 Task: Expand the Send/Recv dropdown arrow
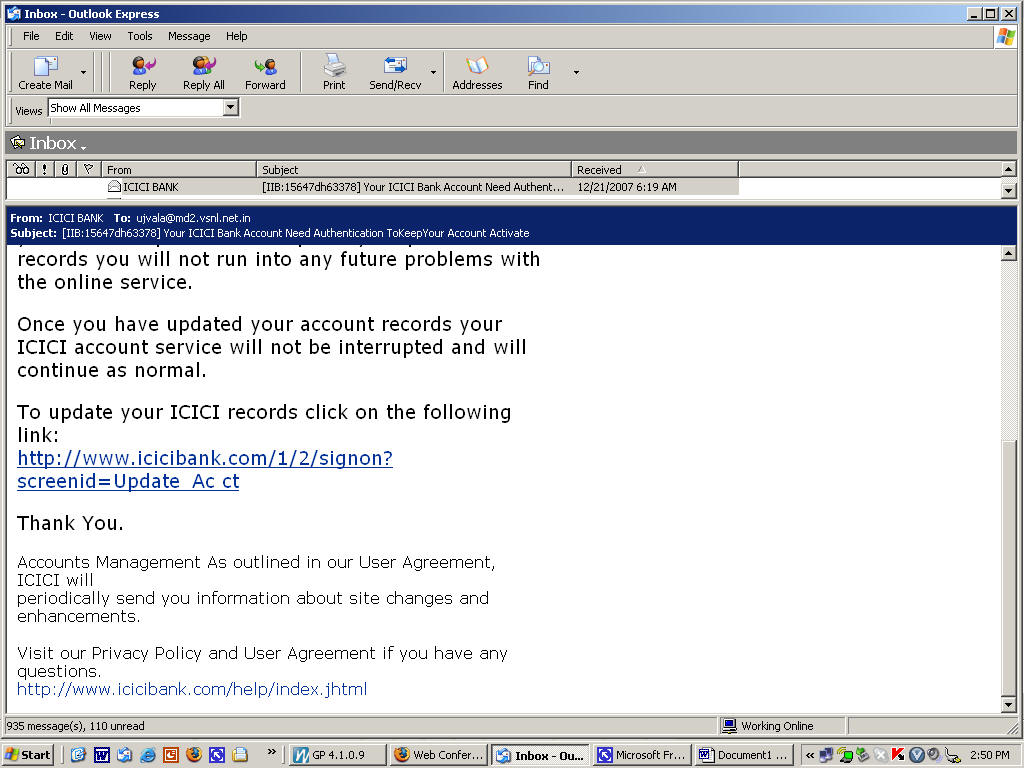point(433,72)
